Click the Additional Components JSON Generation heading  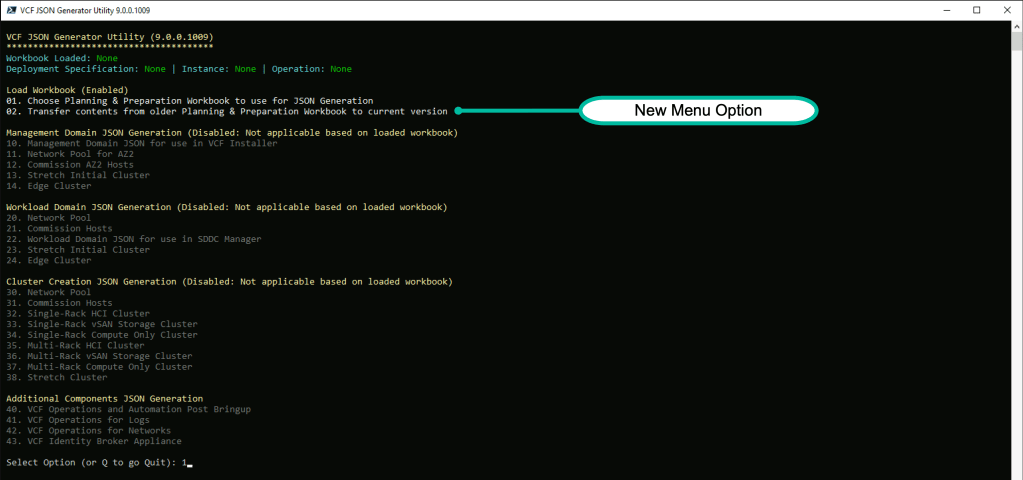coord(104,398)
